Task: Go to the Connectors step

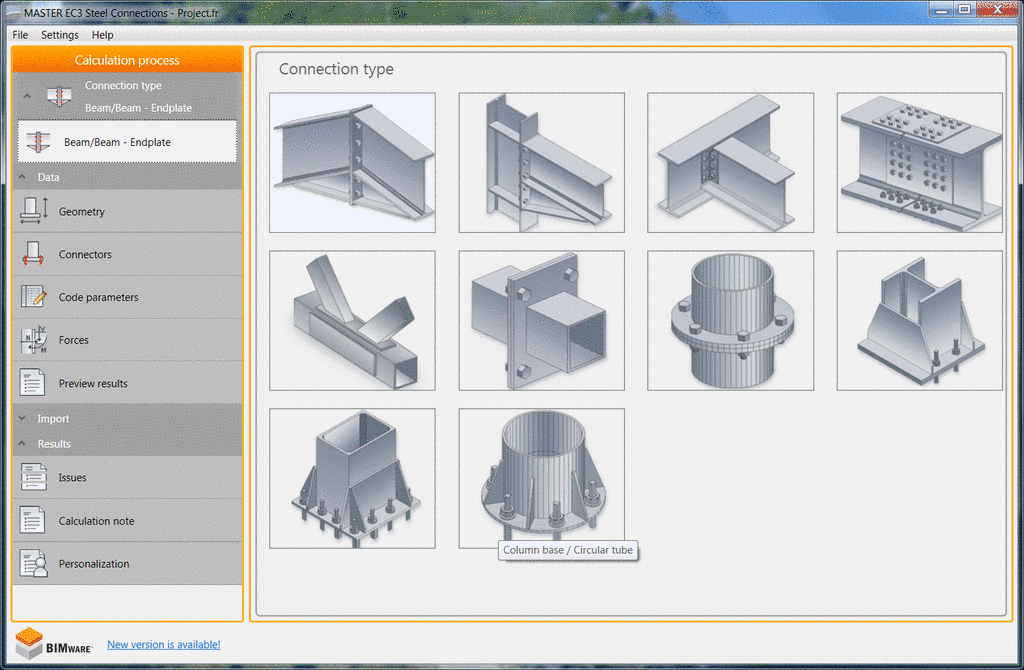Action: click(127, 254)
